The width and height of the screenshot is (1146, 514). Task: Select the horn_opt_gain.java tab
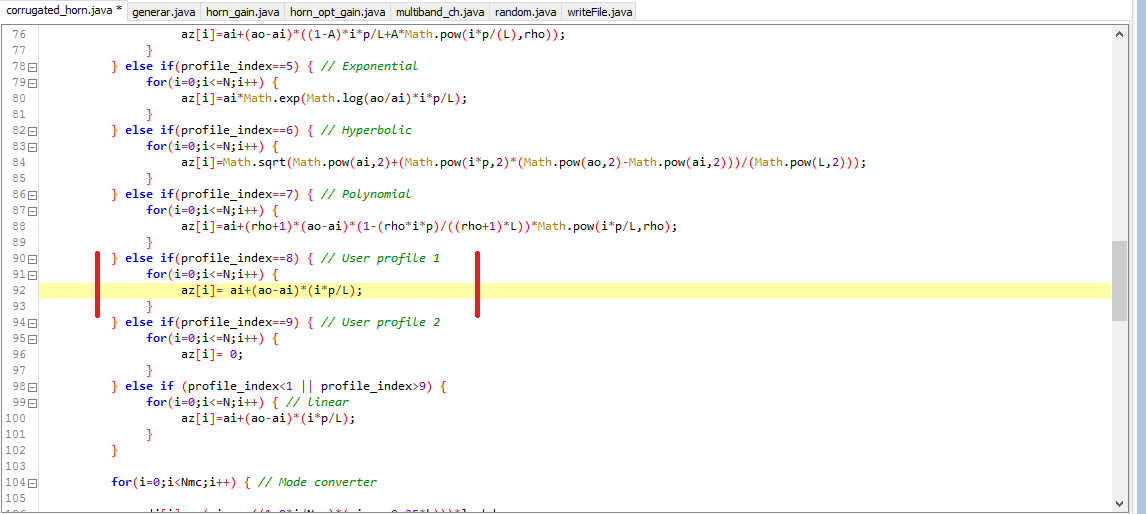[337, 12]
